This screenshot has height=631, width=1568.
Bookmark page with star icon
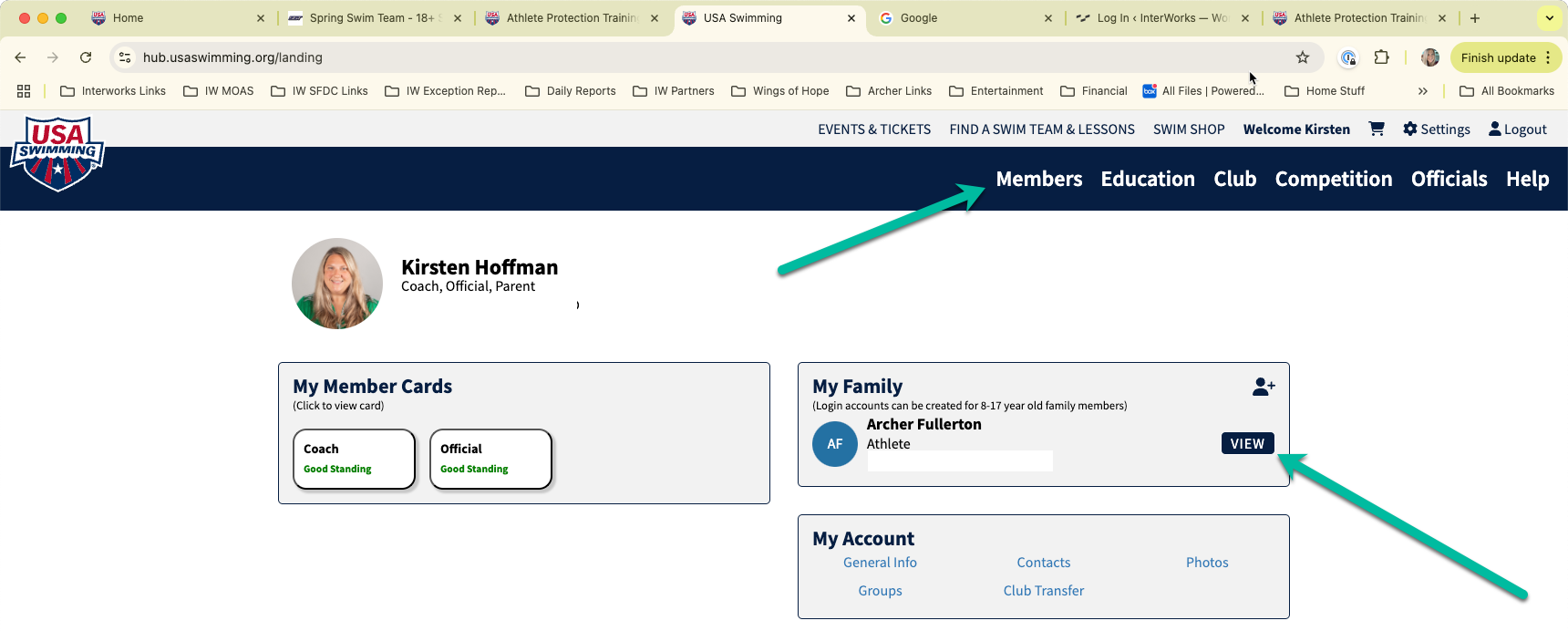coord(1303,57)
